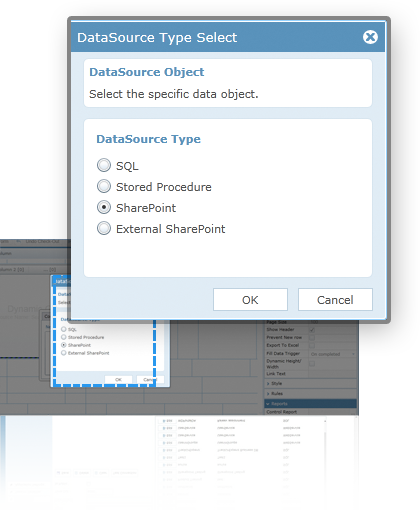
Task: Select SharePoint radio in small background dialog
Action: 63,345
